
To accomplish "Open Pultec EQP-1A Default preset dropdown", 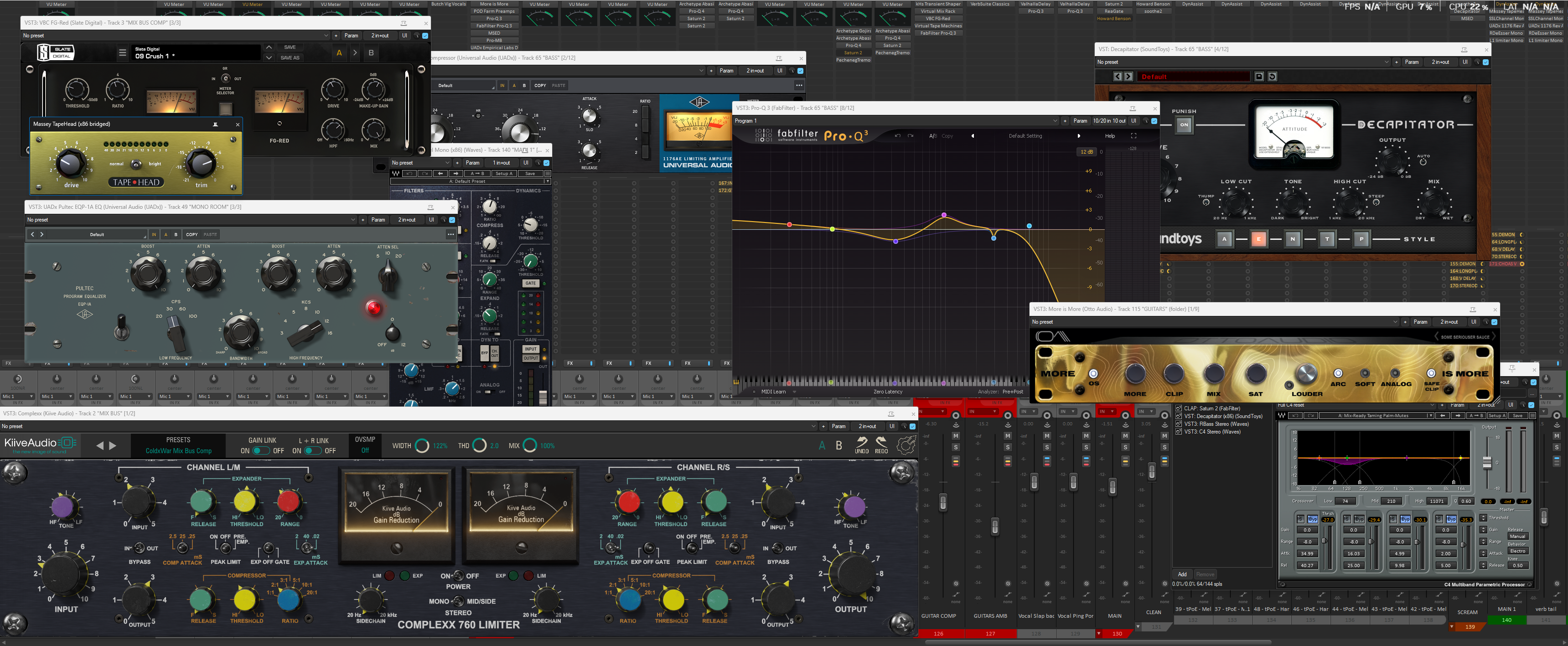I will [98, 234].
